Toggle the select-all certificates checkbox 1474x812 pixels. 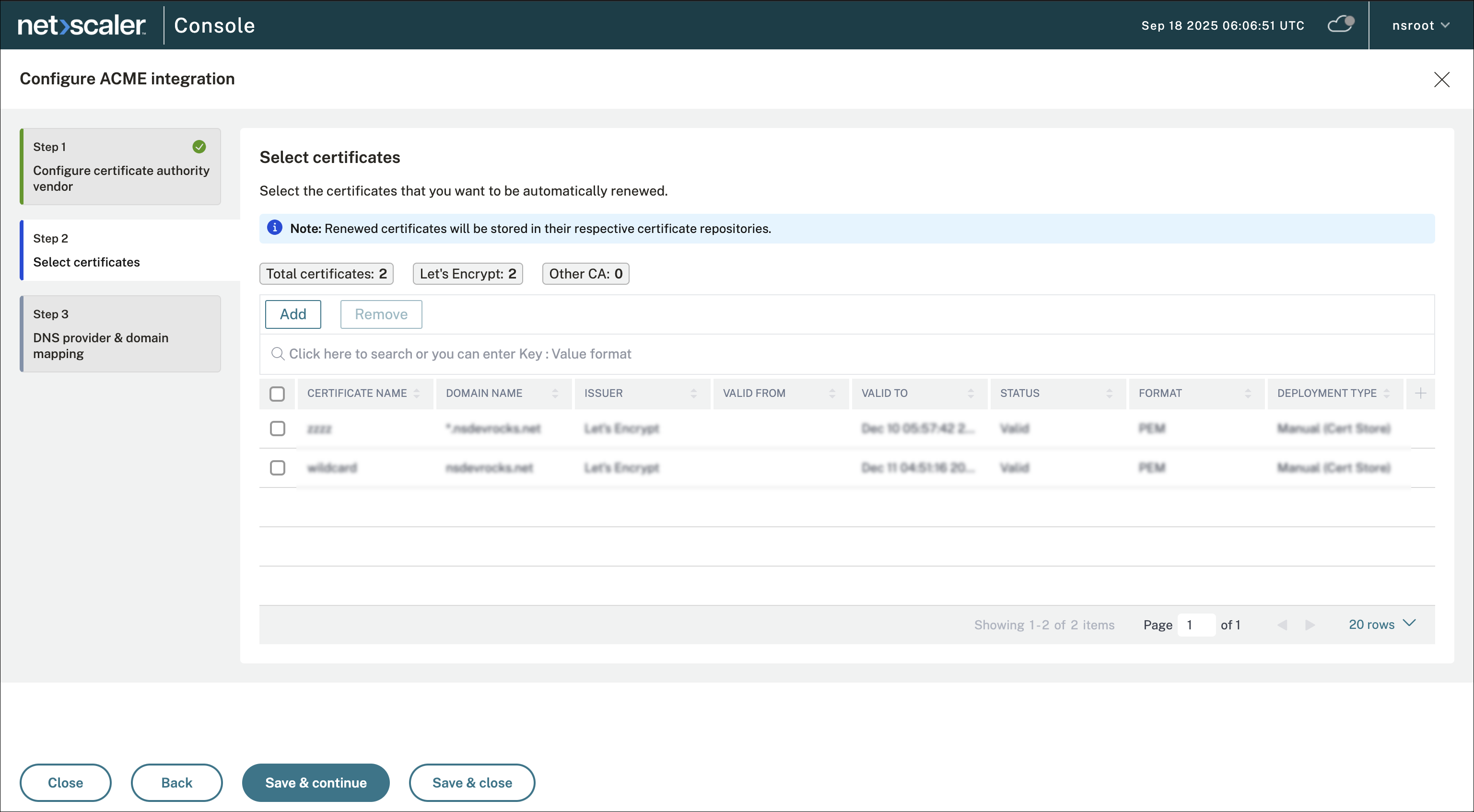(x=277, y=394)
